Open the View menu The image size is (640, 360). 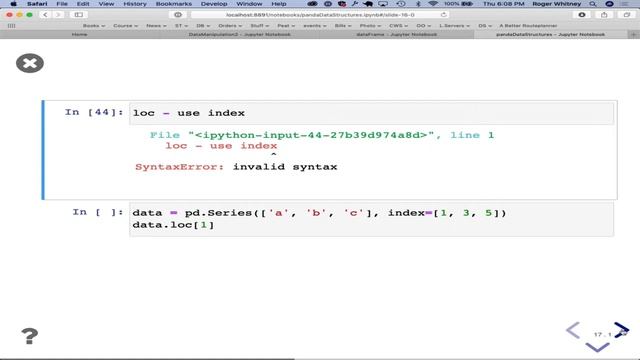(x=106, y=4)
